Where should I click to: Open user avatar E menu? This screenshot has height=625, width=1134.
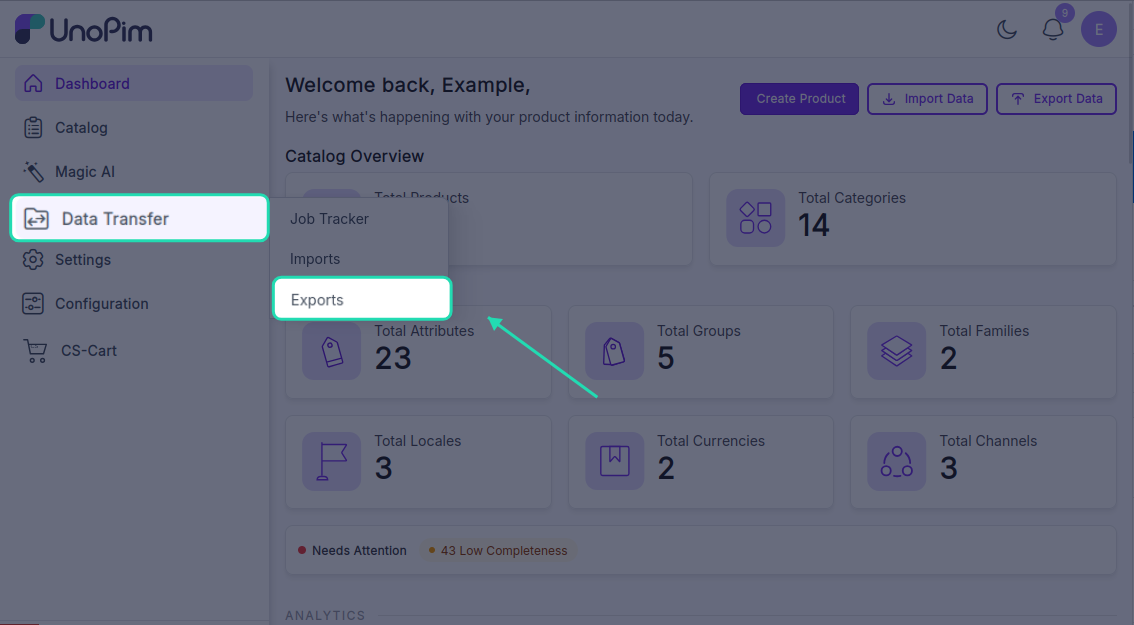(x=1099, y=30)
